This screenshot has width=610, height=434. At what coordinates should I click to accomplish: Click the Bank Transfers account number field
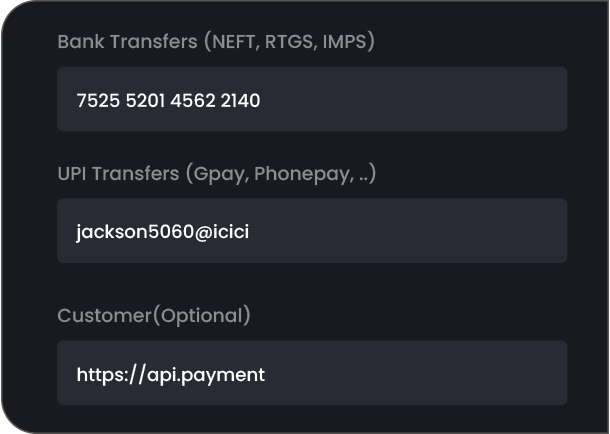click(311, 99)
